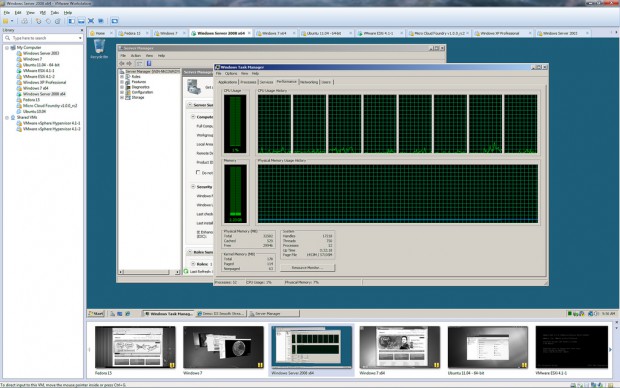The width and height of the screenshot is (620, 388).
Task: Collapse Shared VMs in the Library tree
Action: click(7, 117)
